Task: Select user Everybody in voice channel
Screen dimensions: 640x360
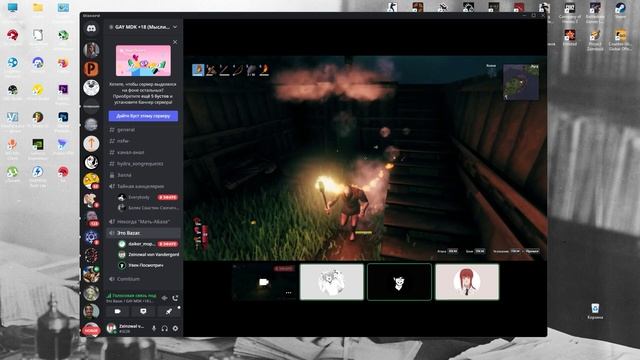Action: point(139,197)
